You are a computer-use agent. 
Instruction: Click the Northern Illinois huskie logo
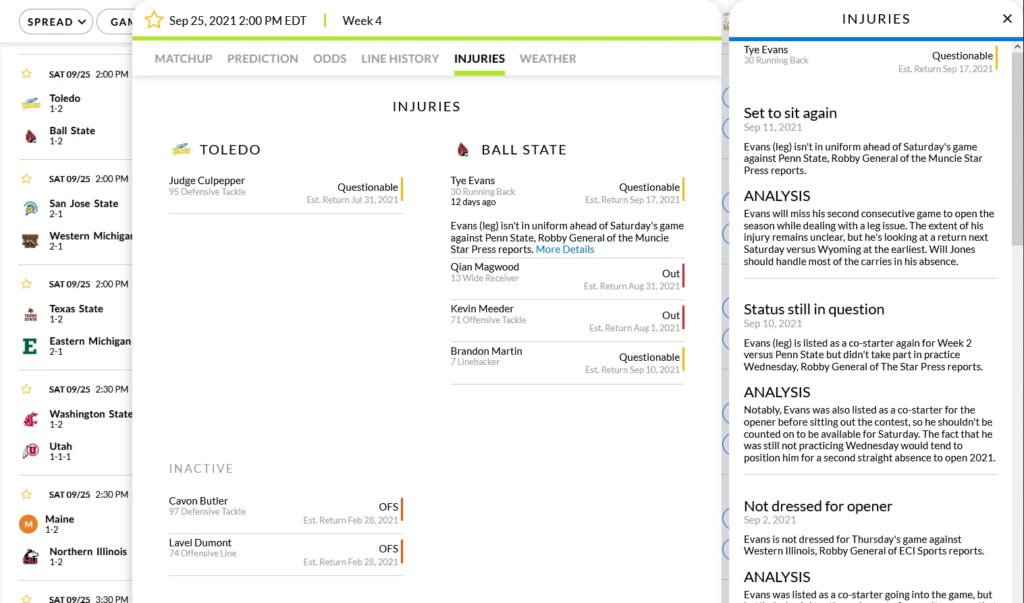point(30,557)
